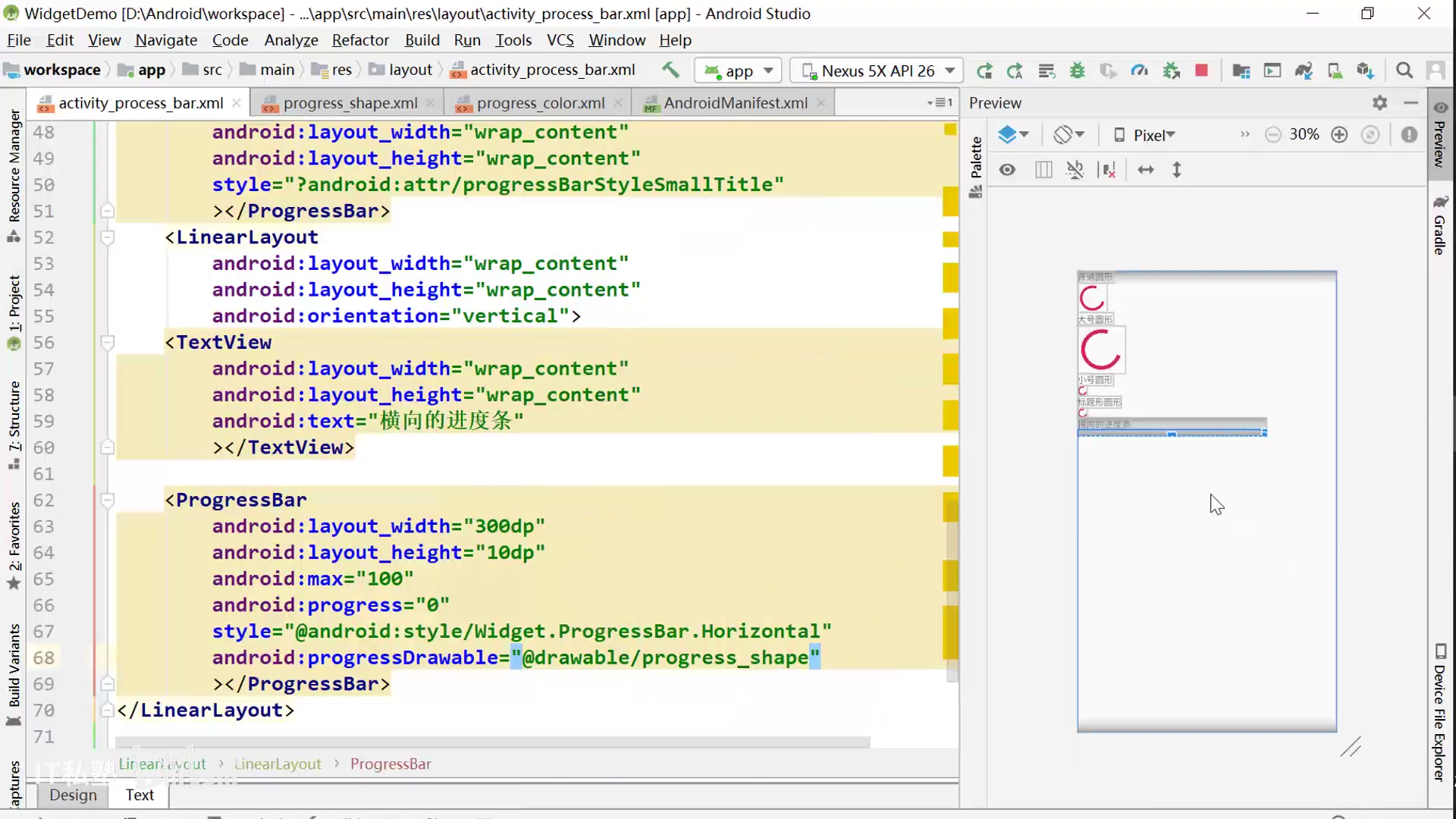Viewport: 1456px width, 819px height.
Task: Open the Nexus 5X API 26 device dropdown
Action: [877, 71]
